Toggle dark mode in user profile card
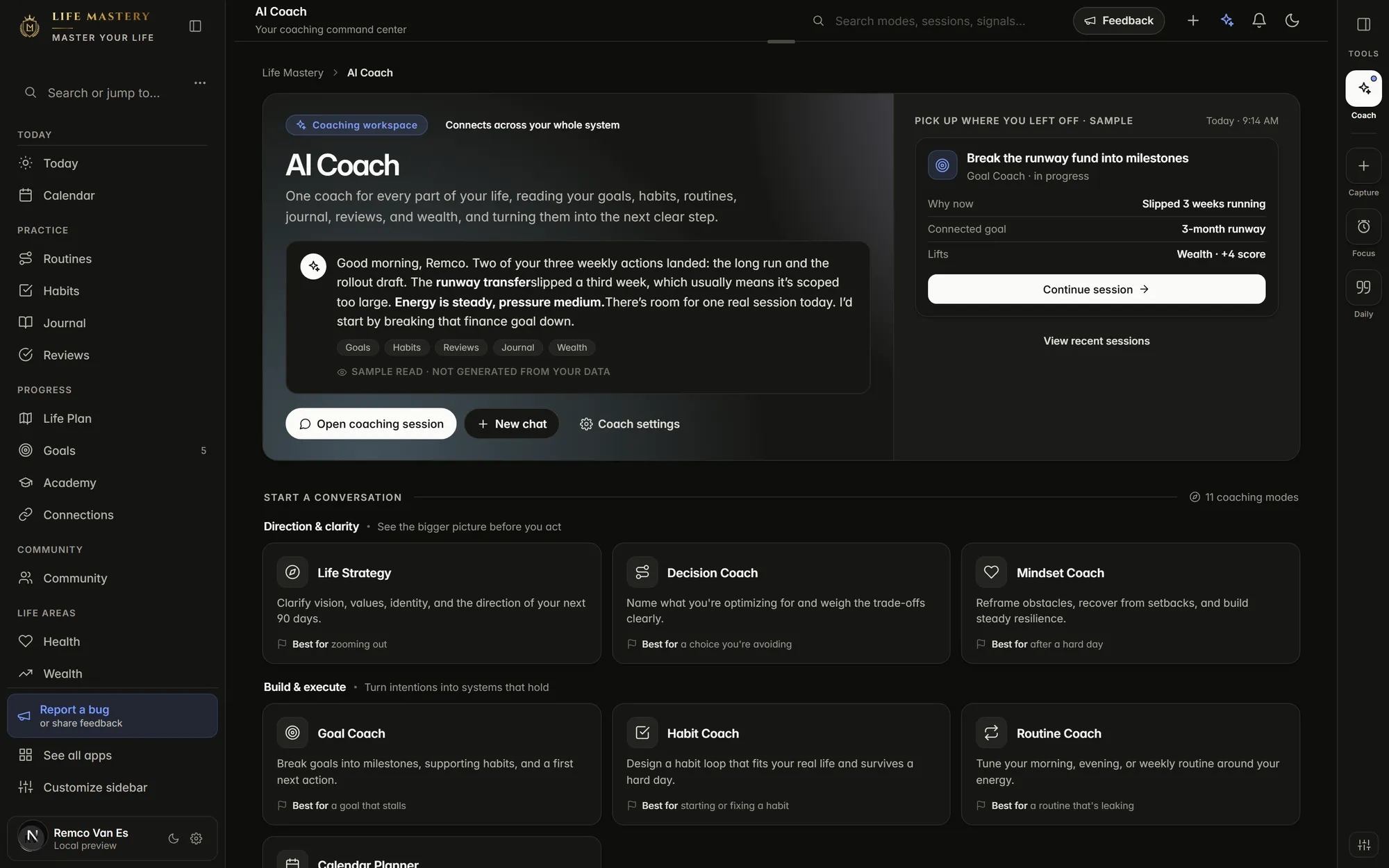1389x868 pixels. (174, 838)
